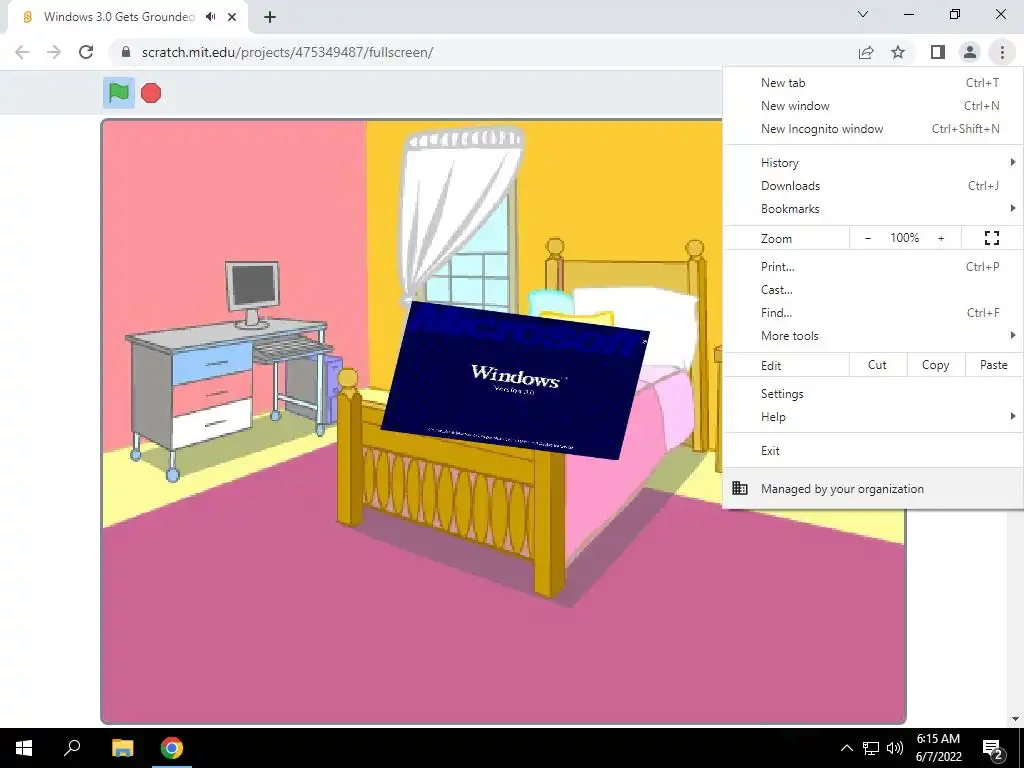Screen dimensions: 1024x768
Task: Open the notification center icon
Action: pyautogui.click(x=993, y=748)
